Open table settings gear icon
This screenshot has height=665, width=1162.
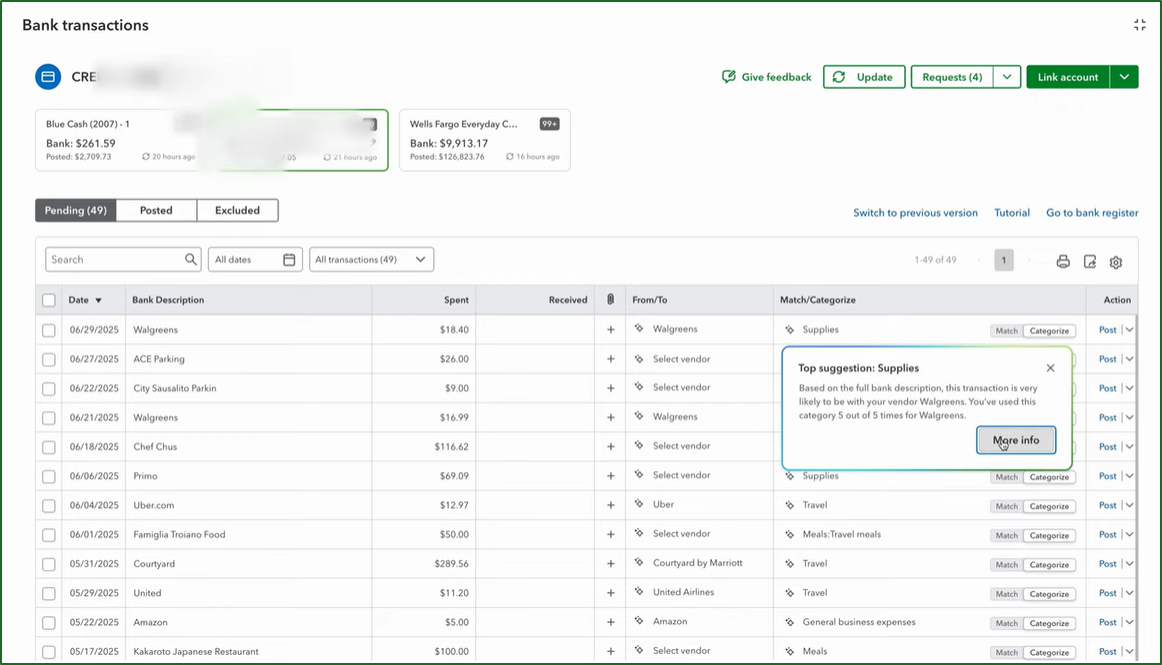tap(1116, 262)
